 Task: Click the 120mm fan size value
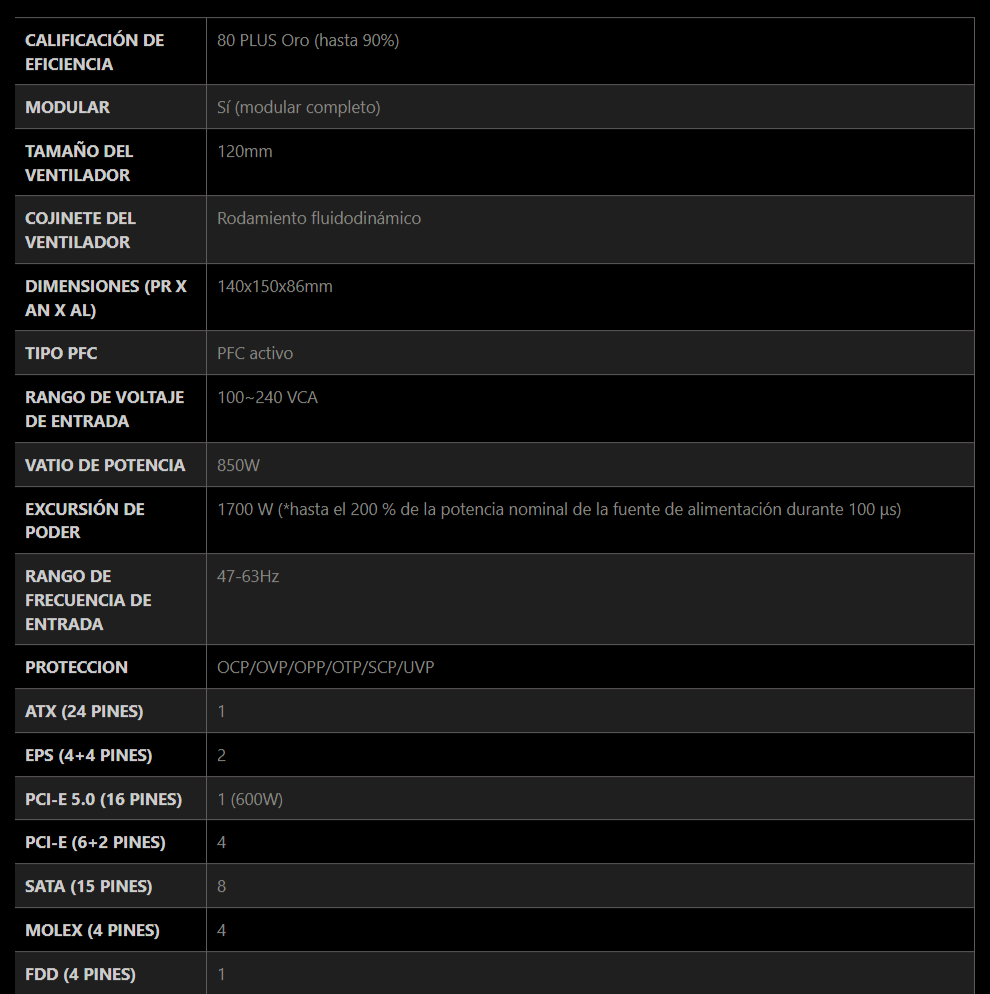pyautogui.click(x=244, y=151)
